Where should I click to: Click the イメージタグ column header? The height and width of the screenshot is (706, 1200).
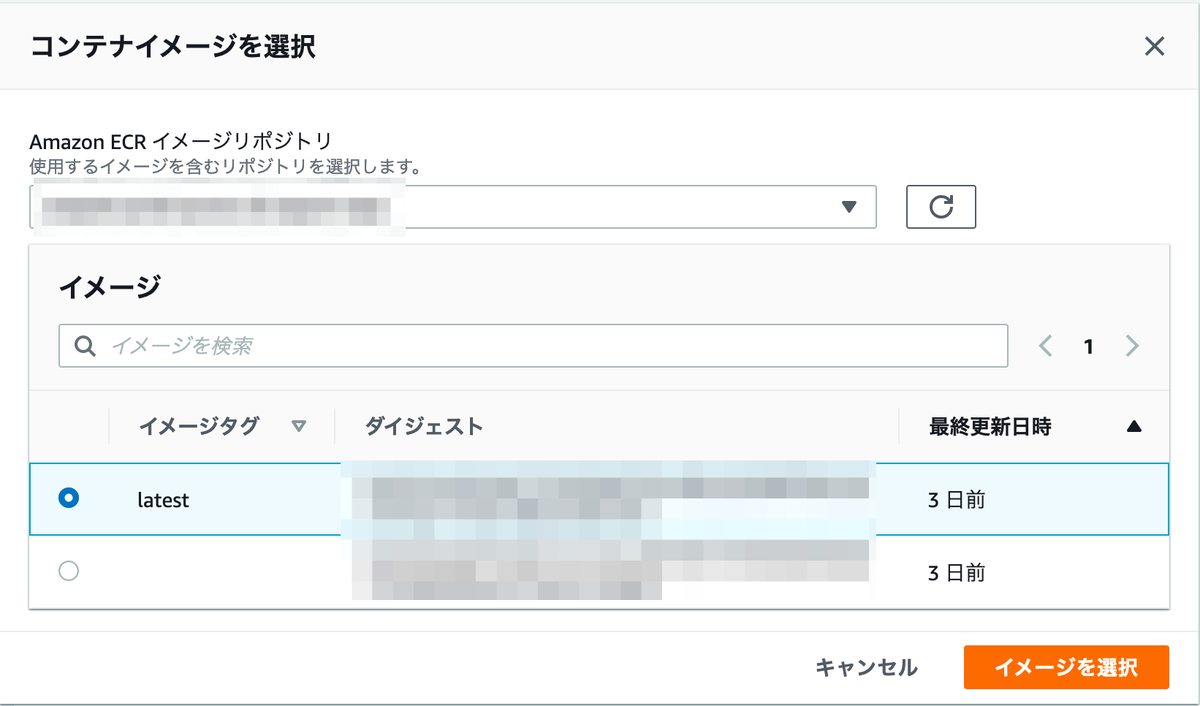click(200, 425)
